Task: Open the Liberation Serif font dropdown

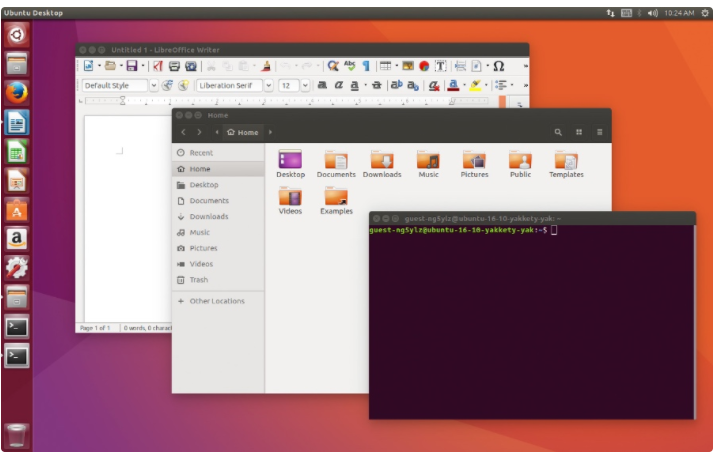Action: coord(268,85)
